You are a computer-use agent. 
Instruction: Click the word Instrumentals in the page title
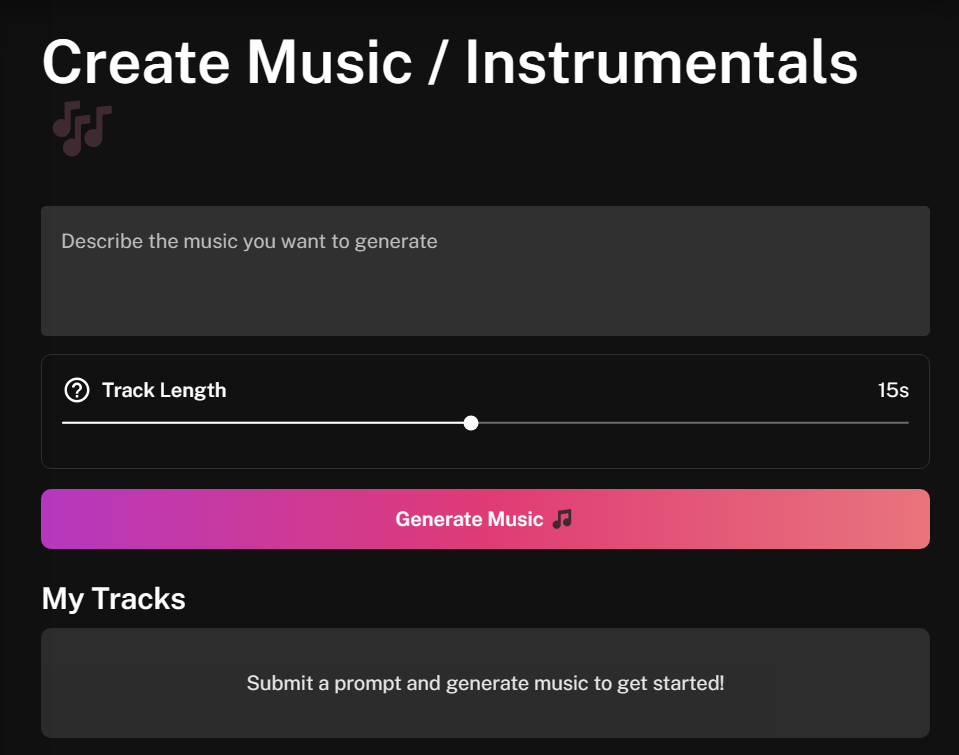click(x=661, y=62)
